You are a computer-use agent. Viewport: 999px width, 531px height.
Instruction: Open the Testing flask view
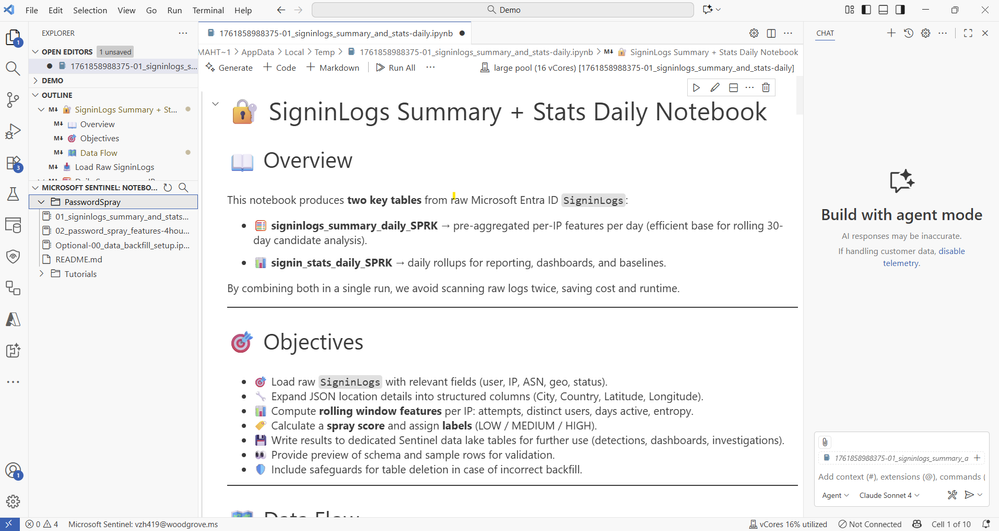(x=13, y=194)
